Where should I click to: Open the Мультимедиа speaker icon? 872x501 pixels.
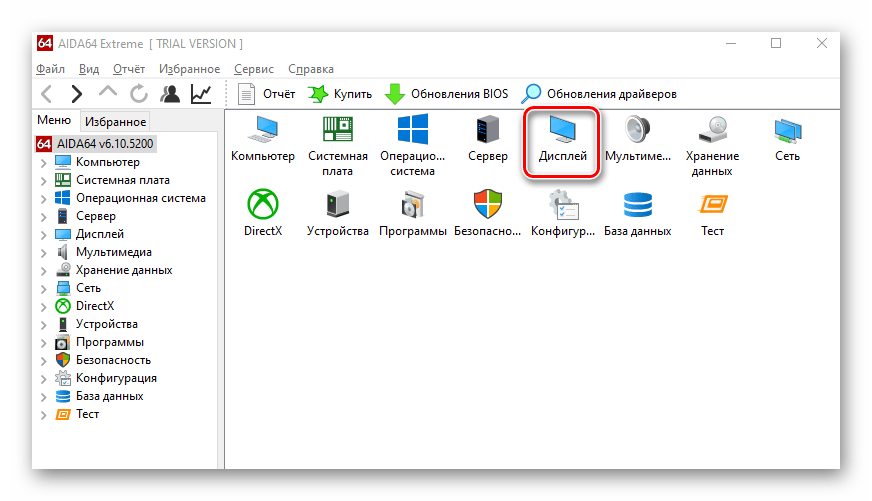(x=638, y=131)
